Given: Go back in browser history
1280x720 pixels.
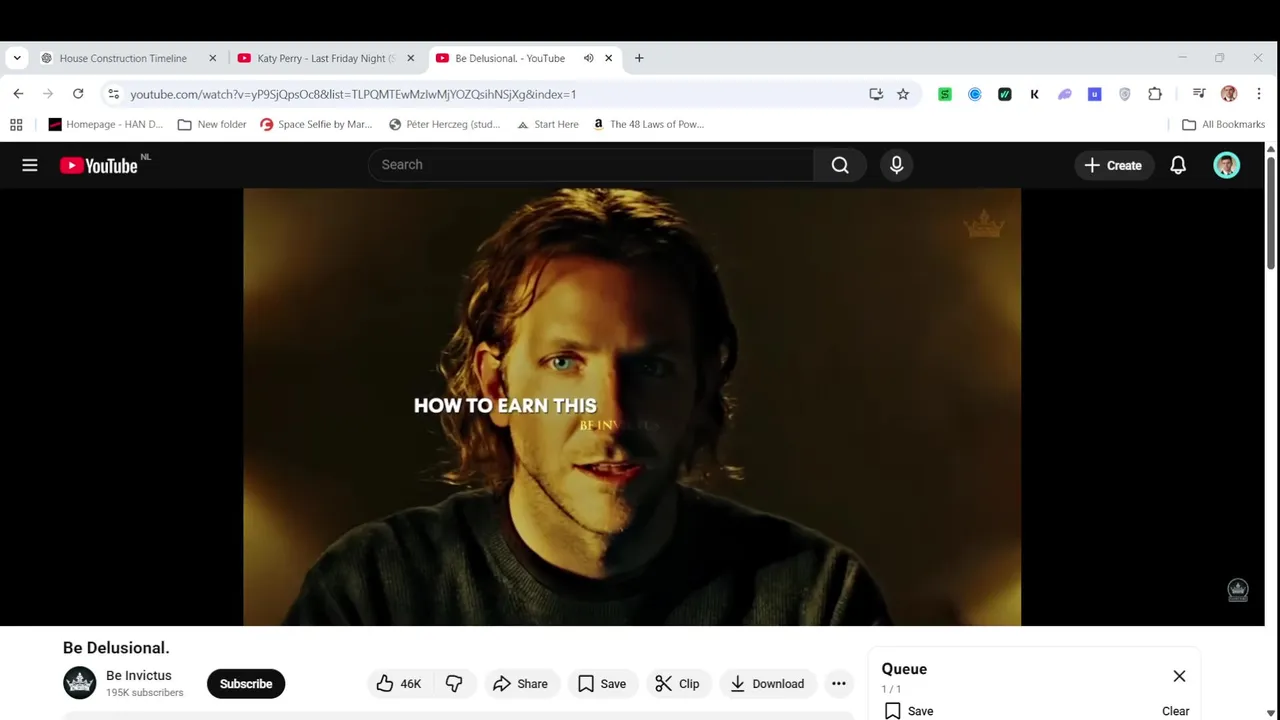Looking at the screenshot, I should [x=18, y=94].
